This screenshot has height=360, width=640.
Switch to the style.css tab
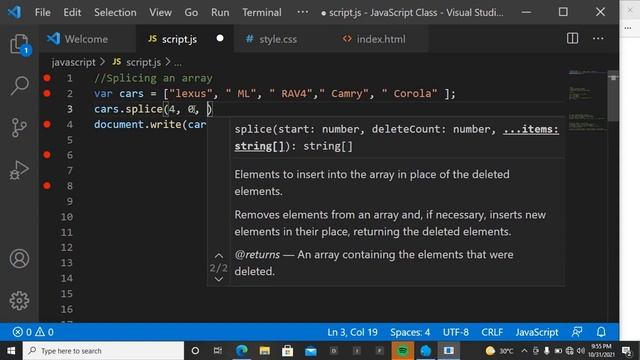(x=282, y=39)
